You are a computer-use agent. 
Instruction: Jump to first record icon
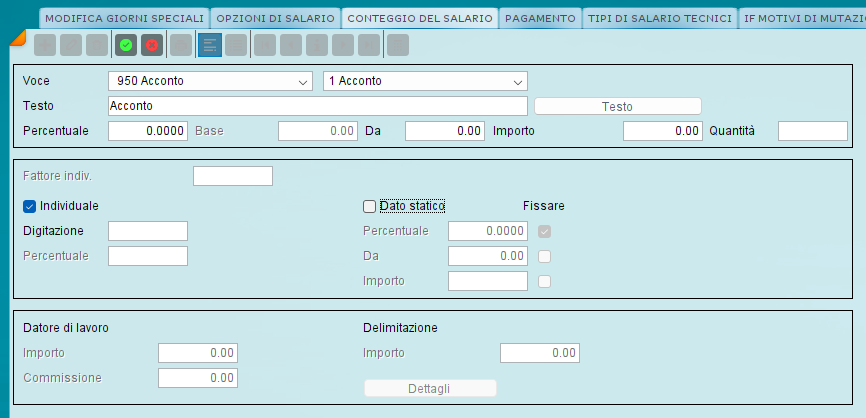click(265, 45)
